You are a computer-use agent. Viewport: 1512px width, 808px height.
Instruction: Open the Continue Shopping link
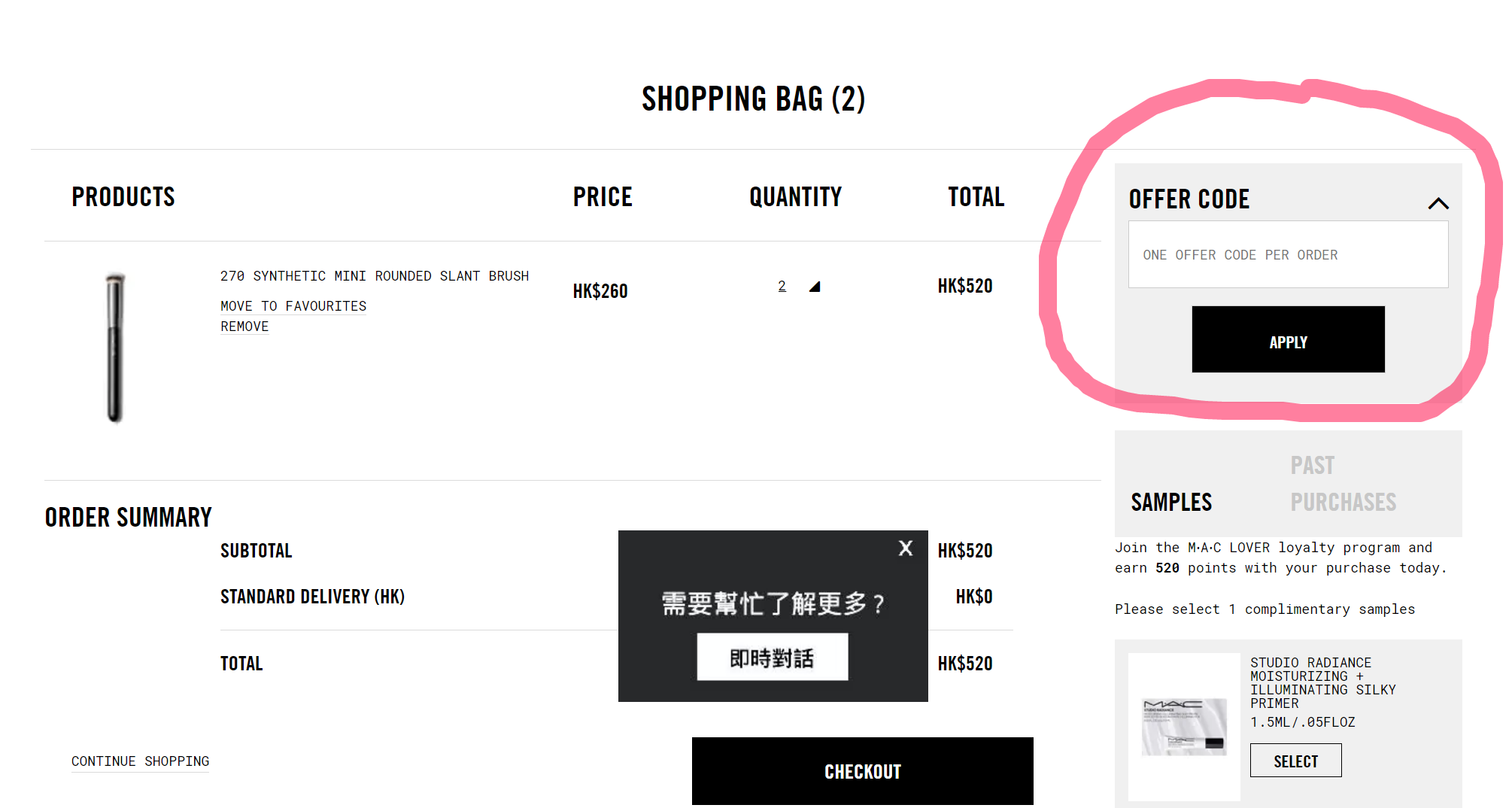(140, 761)
